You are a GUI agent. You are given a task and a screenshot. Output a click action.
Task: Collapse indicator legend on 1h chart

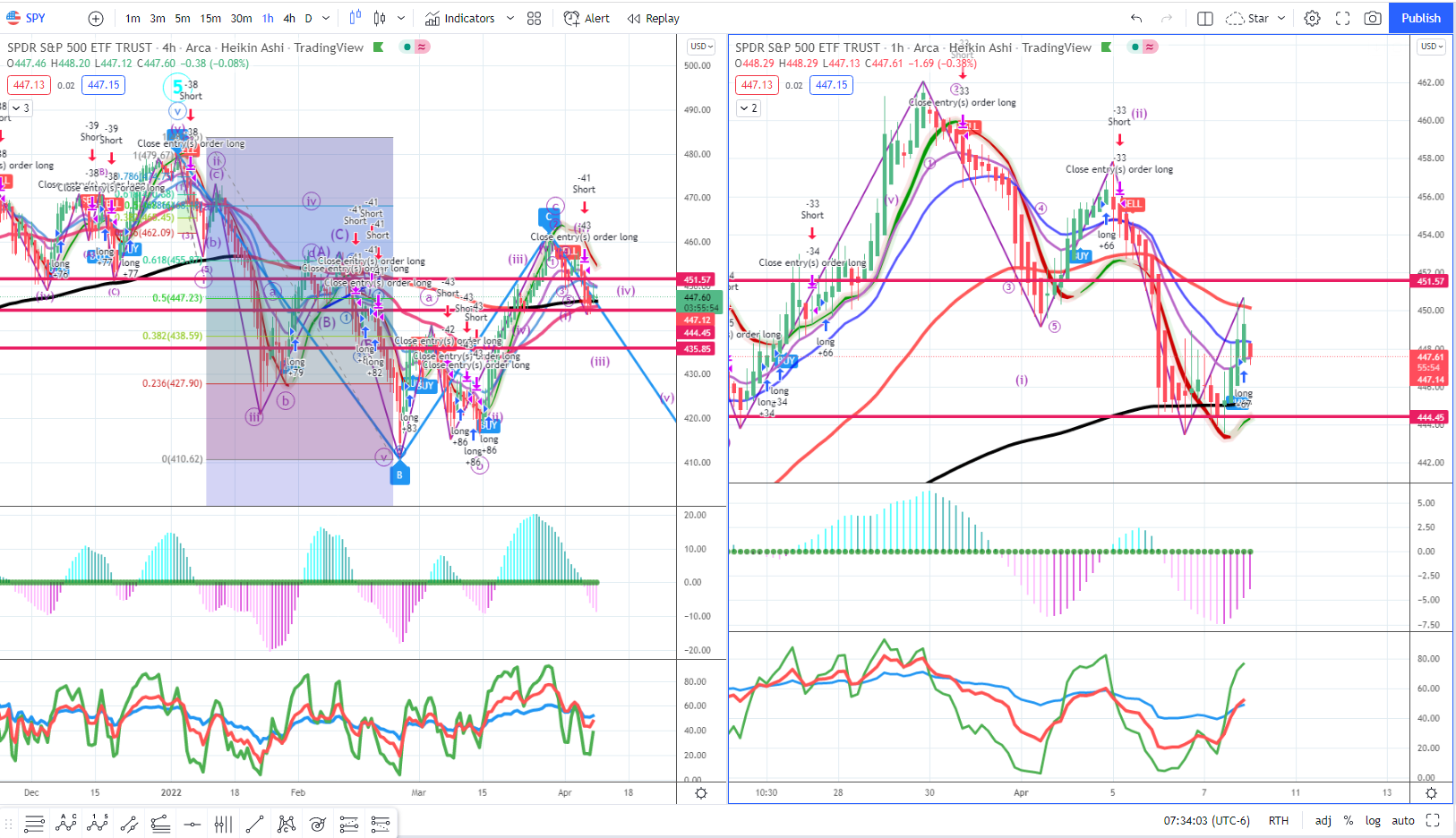tap(749, 108)
